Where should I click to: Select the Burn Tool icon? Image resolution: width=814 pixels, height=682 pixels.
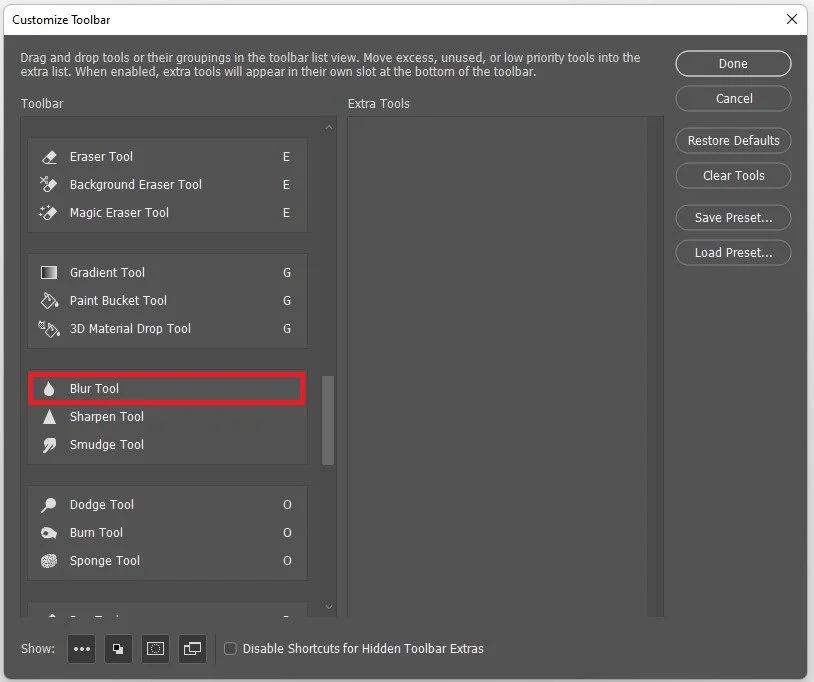pyautogui.click(x=49, y=532)
